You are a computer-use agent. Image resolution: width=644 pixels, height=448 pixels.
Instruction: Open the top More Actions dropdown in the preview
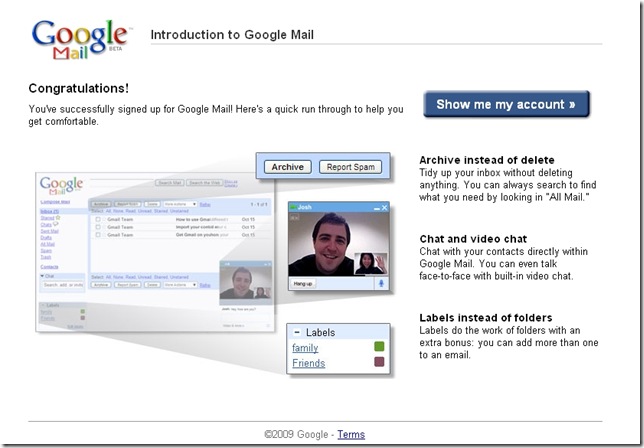pos(180,204)
